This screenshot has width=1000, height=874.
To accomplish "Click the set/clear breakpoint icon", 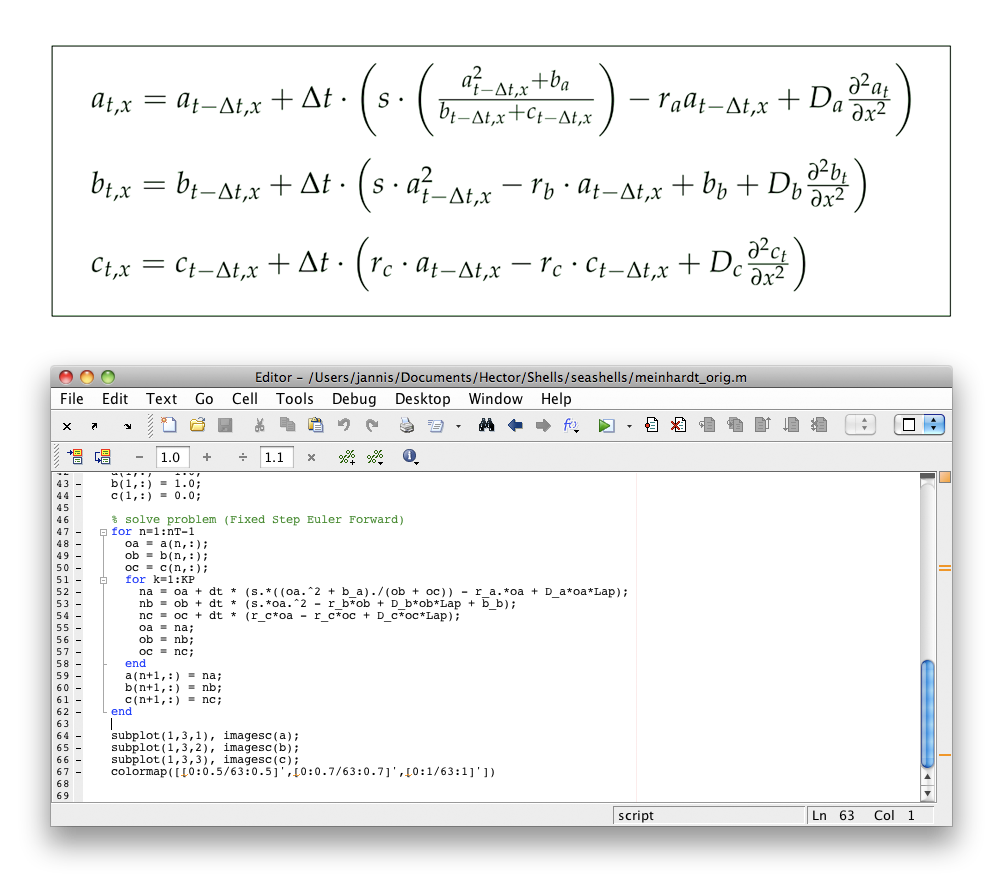I will (x=651, y=425).
